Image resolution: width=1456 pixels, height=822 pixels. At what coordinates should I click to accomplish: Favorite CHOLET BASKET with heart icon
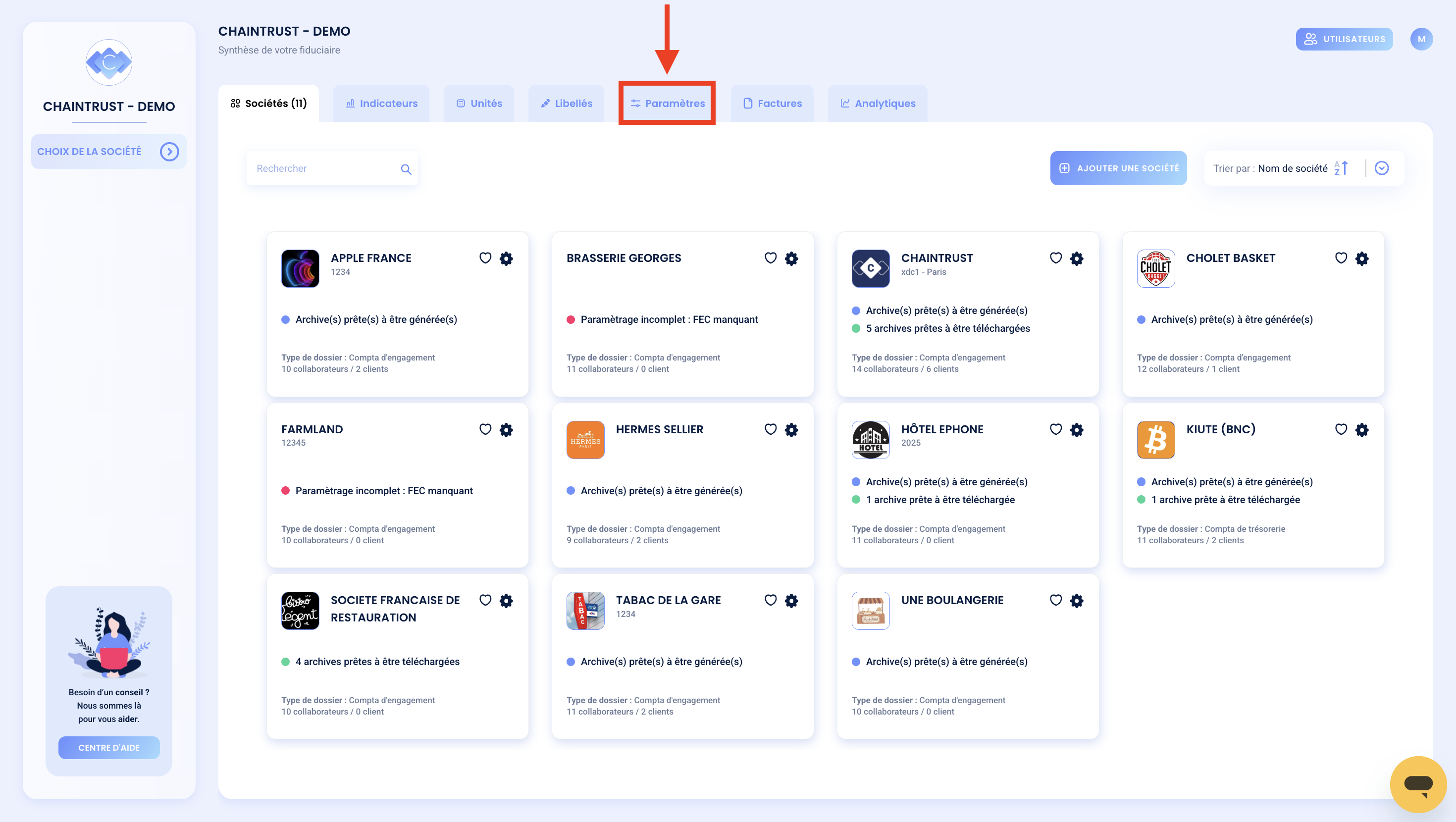click(x=1341, y=258)
